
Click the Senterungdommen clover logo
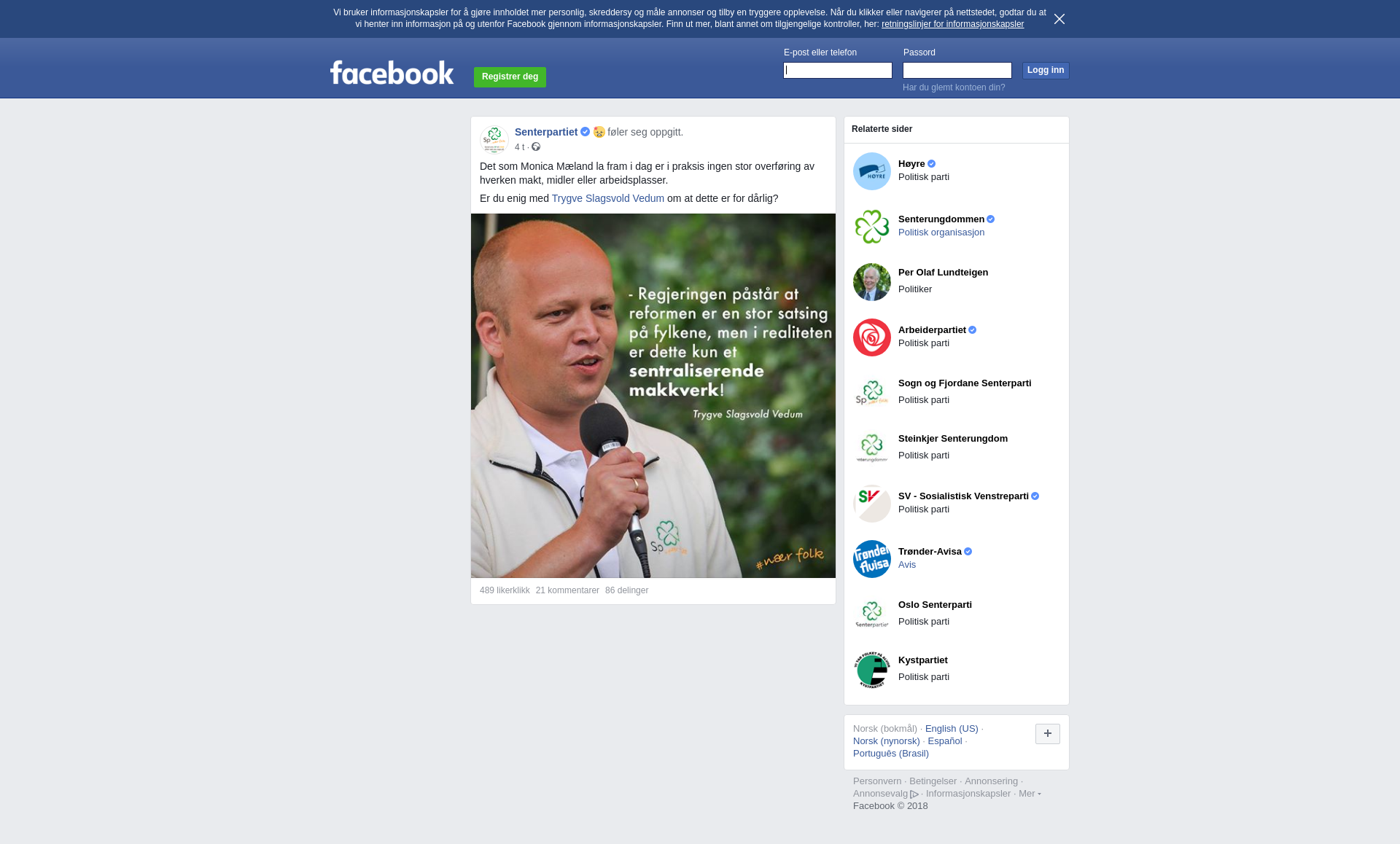pyautogui.click(x=872, y=227)
